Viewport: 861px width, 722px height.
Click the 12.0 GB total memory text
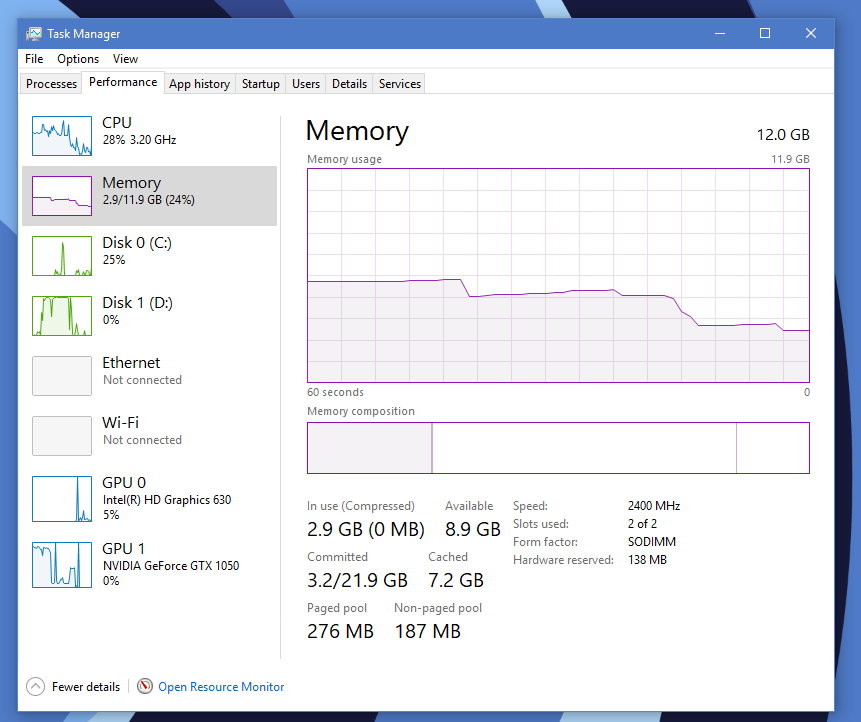click(x=783, y=135)
